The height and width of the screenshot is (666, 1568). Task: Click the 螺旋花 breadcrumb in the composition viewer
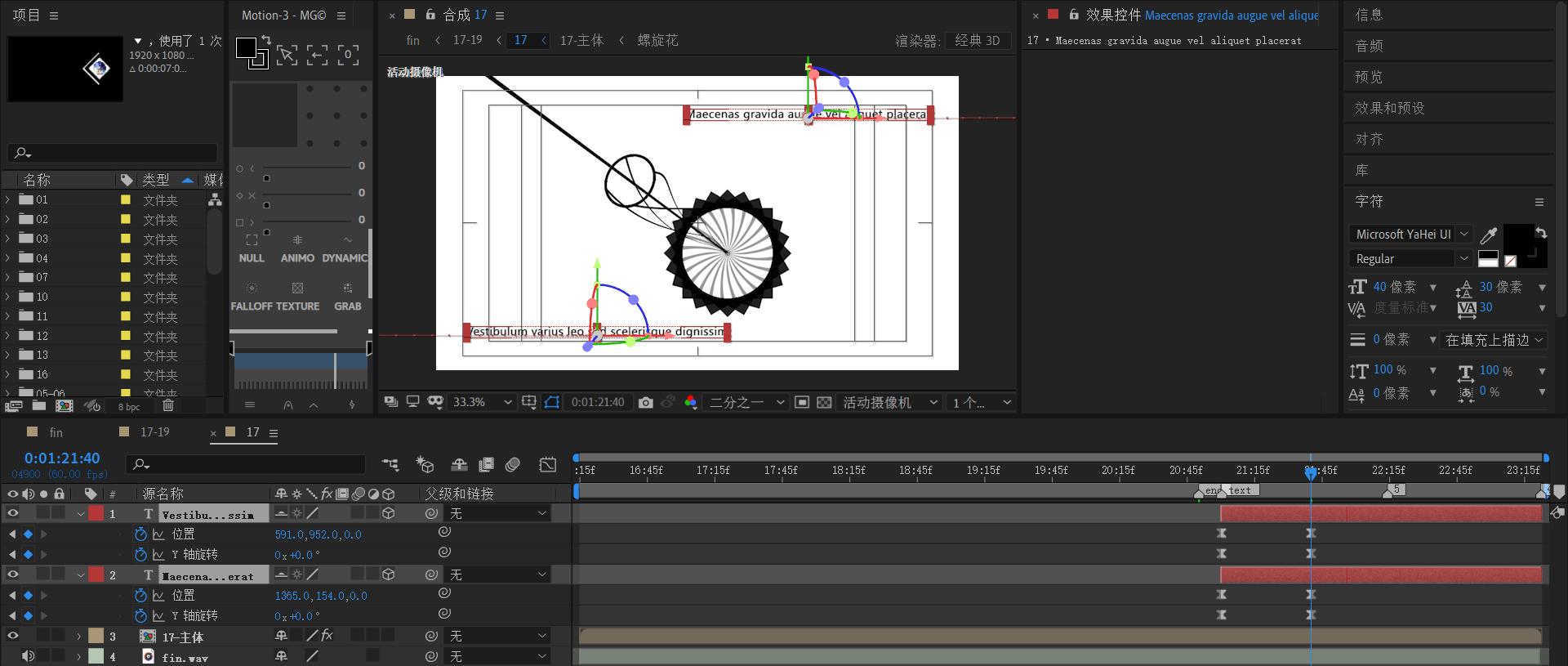pos(657,40)
